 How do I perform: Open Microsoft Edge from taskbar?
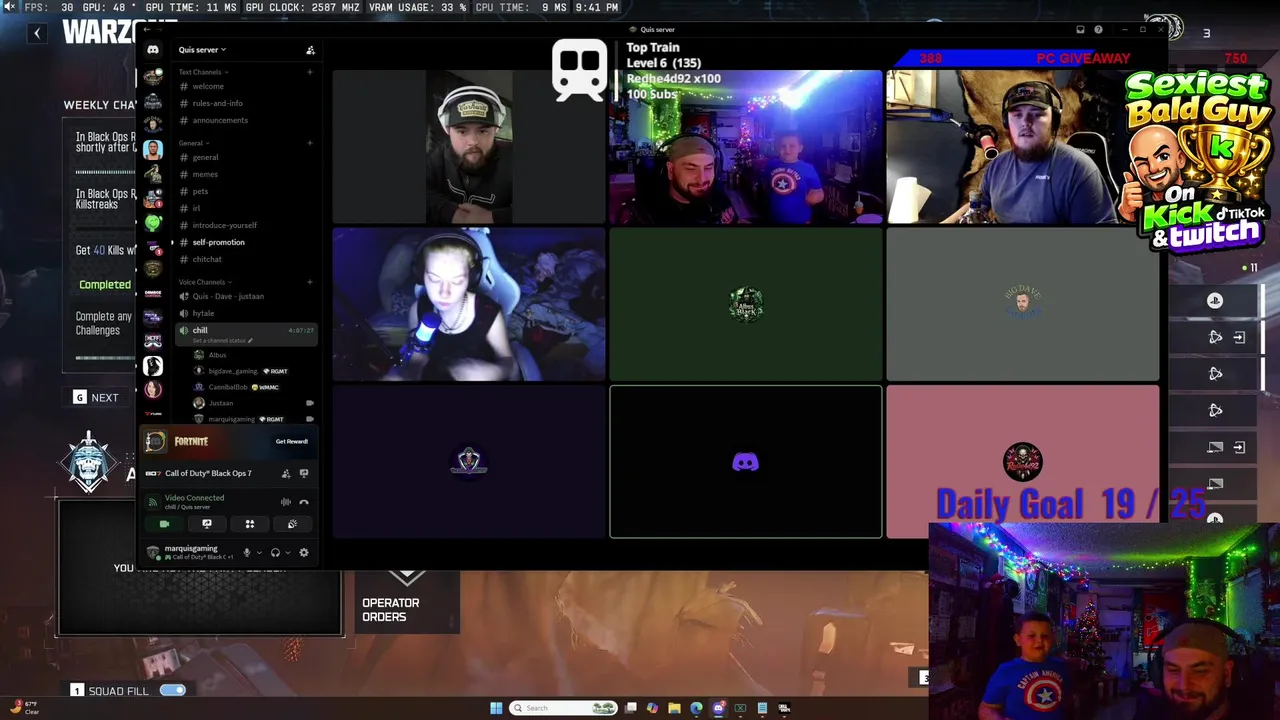coord(696,708)
